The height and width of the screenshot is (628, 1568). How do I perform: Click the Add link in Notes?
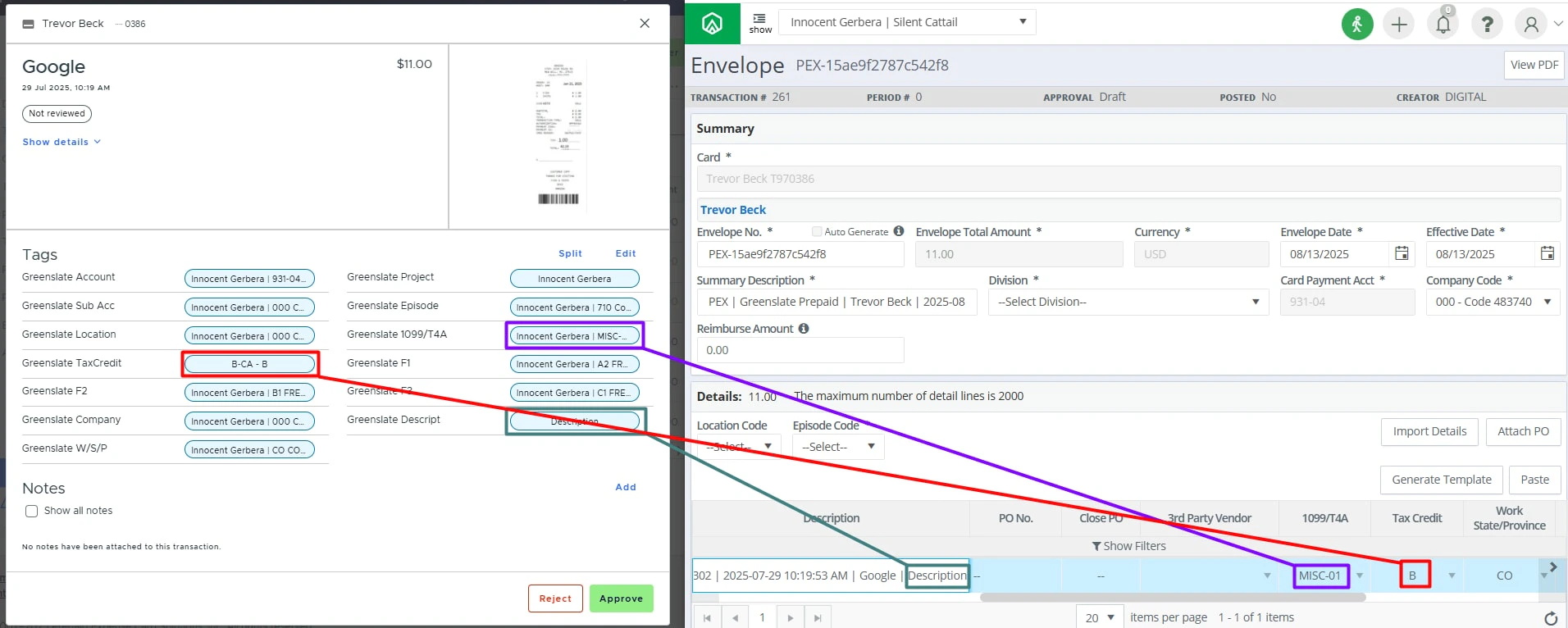(x=626, y=487)
